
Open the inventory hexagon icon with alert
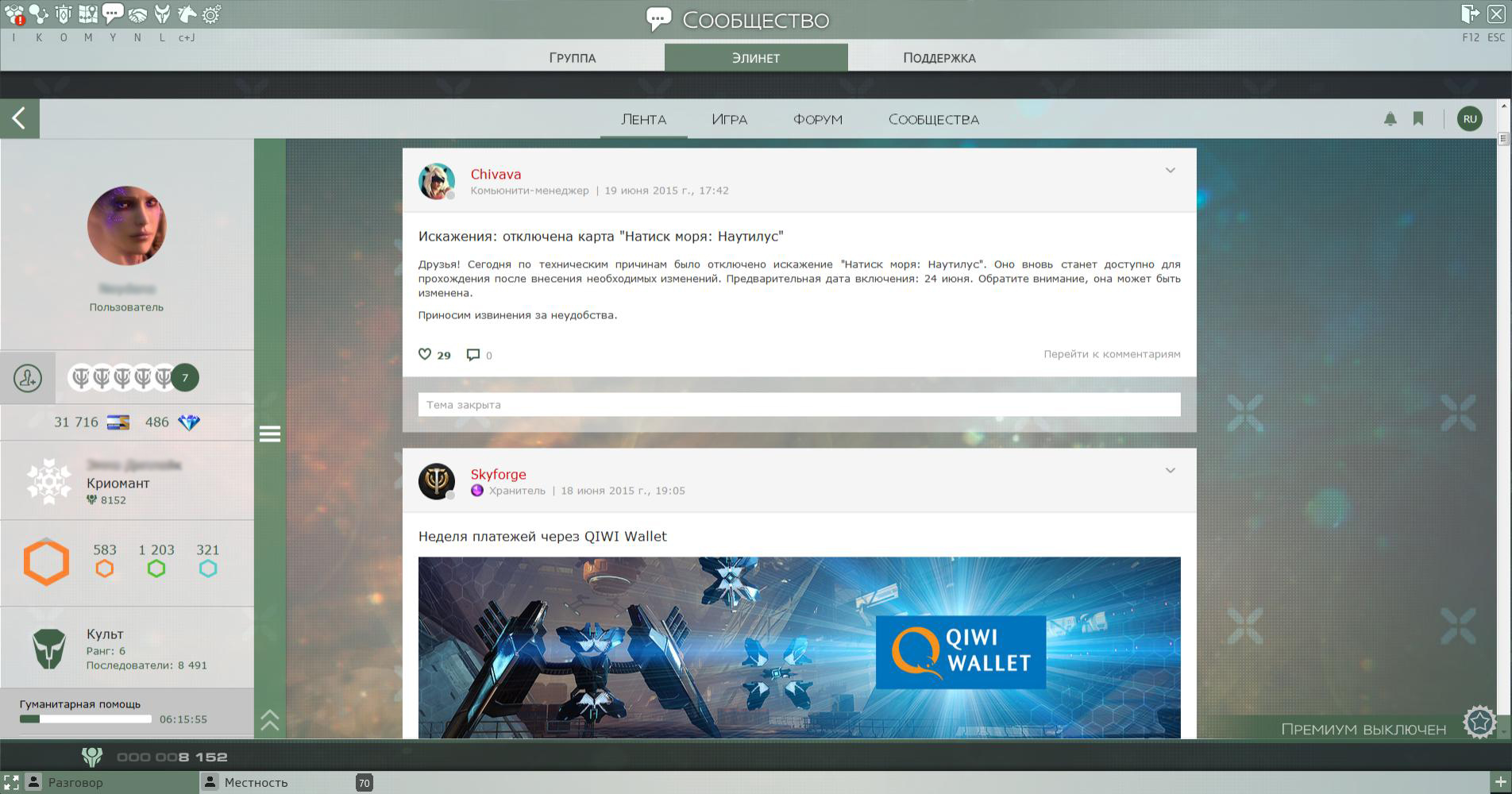pyautogui.click(x=14, y=14)
